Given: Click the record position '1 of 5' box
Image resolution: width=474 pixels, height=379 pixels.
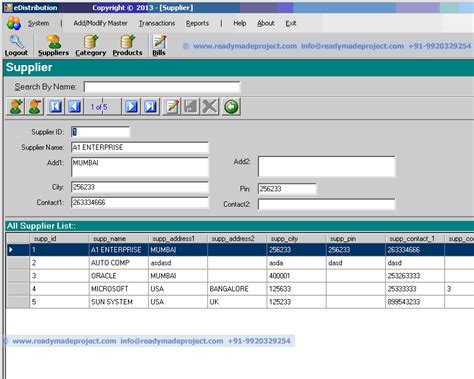Looking at the screenshot, I should (103, 107).
